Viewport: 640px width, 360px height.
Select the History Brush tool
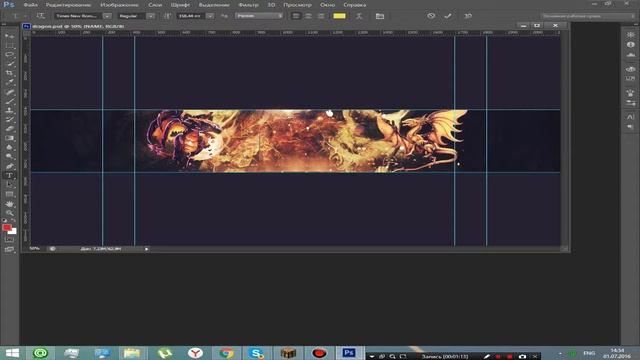[9, 120]
